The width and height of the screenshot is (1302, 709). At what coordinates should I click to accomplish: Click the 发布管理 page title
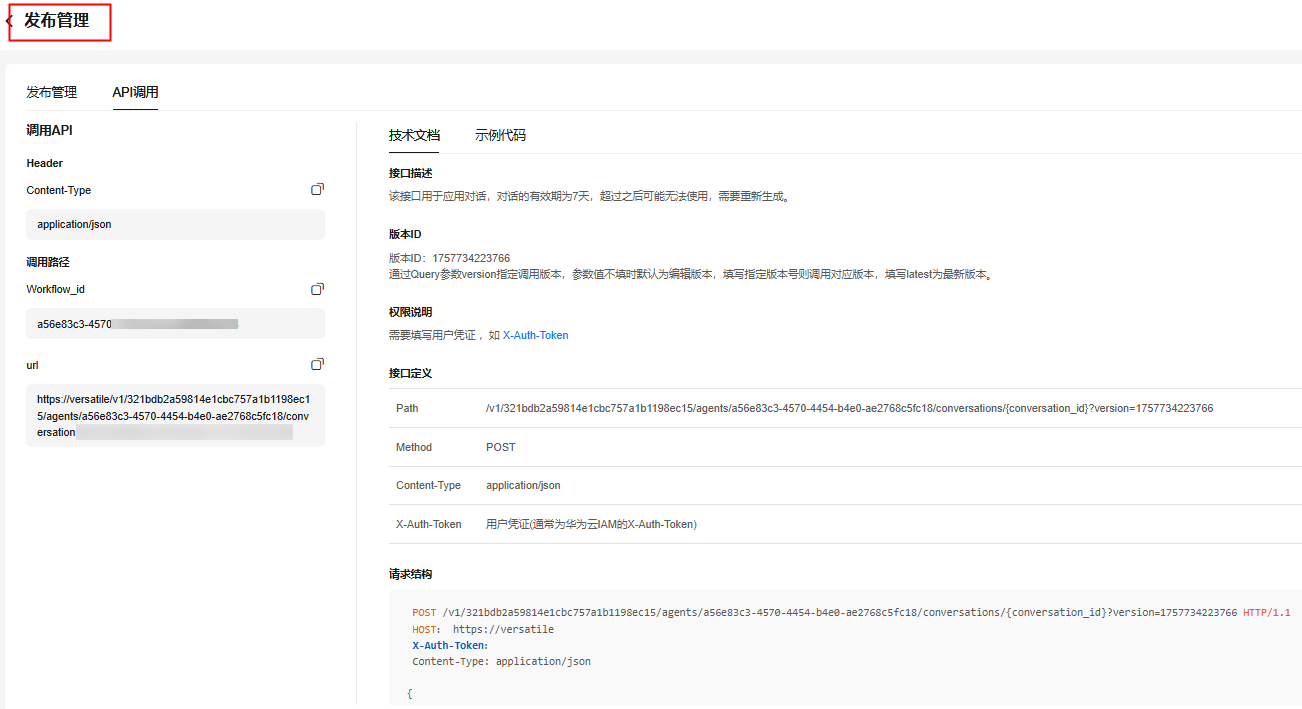pos(57,21)
